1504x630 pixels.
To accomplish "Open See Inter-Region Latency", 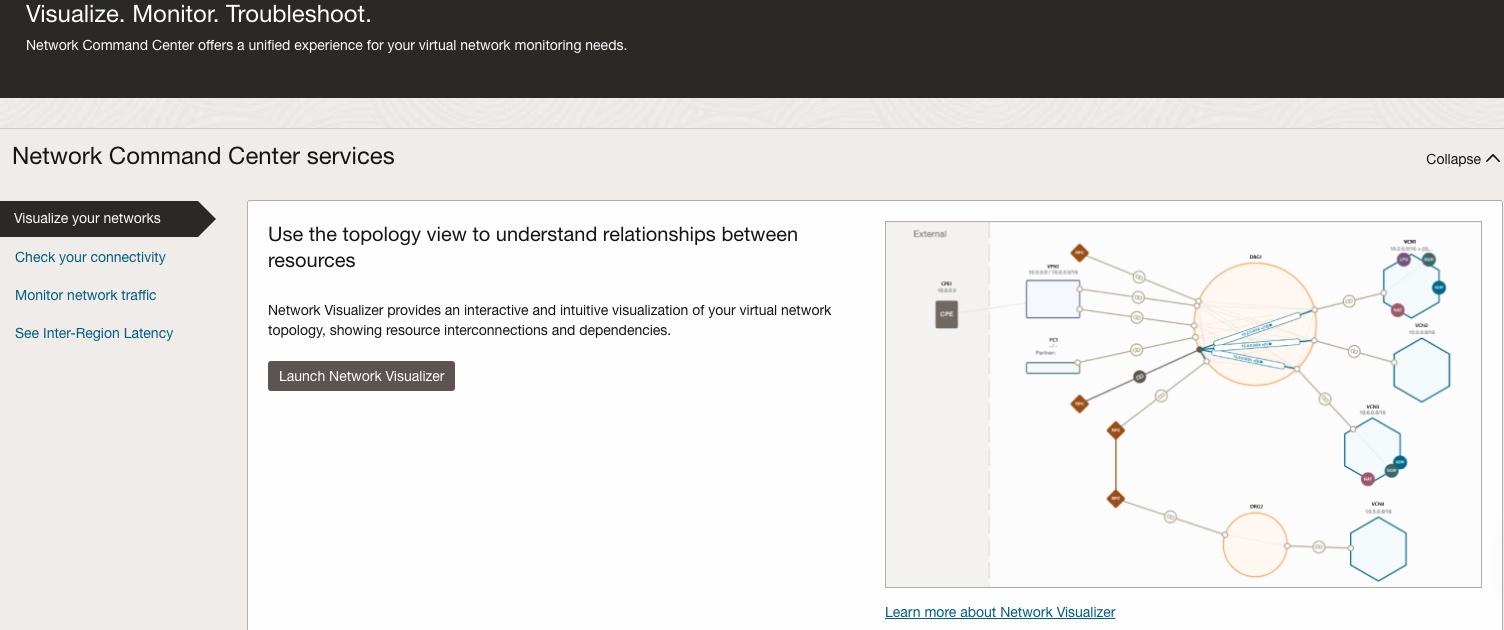I will point(94,333).
